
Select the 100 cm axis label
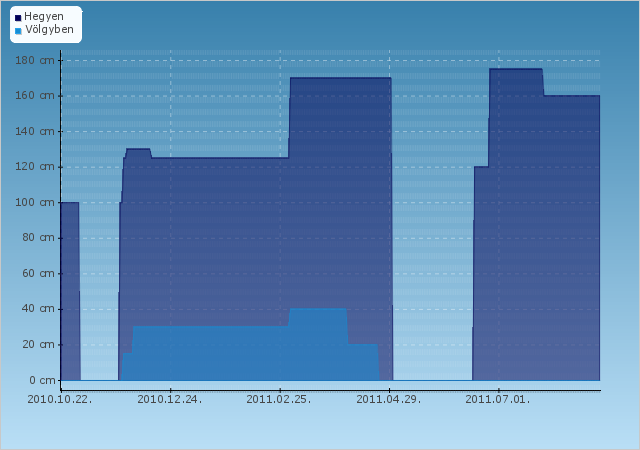[x=35, y=203]
